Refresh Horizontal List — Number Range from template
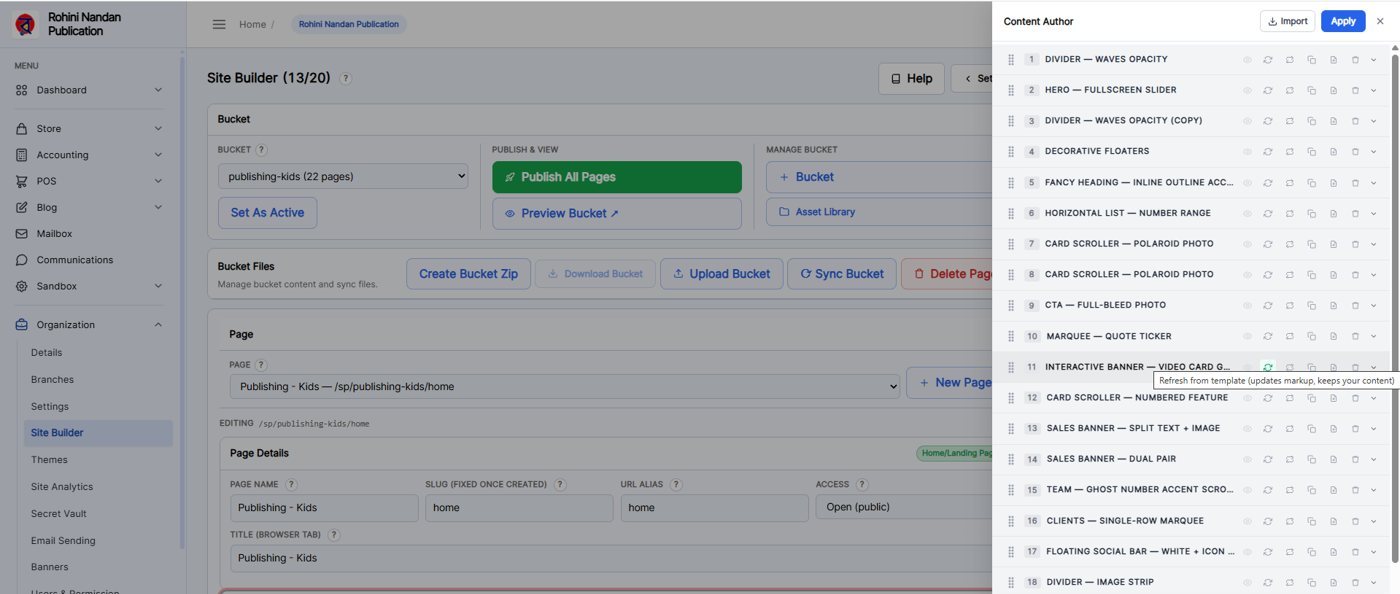This screenshot has width=1400, height=594. click(1268, 213)
